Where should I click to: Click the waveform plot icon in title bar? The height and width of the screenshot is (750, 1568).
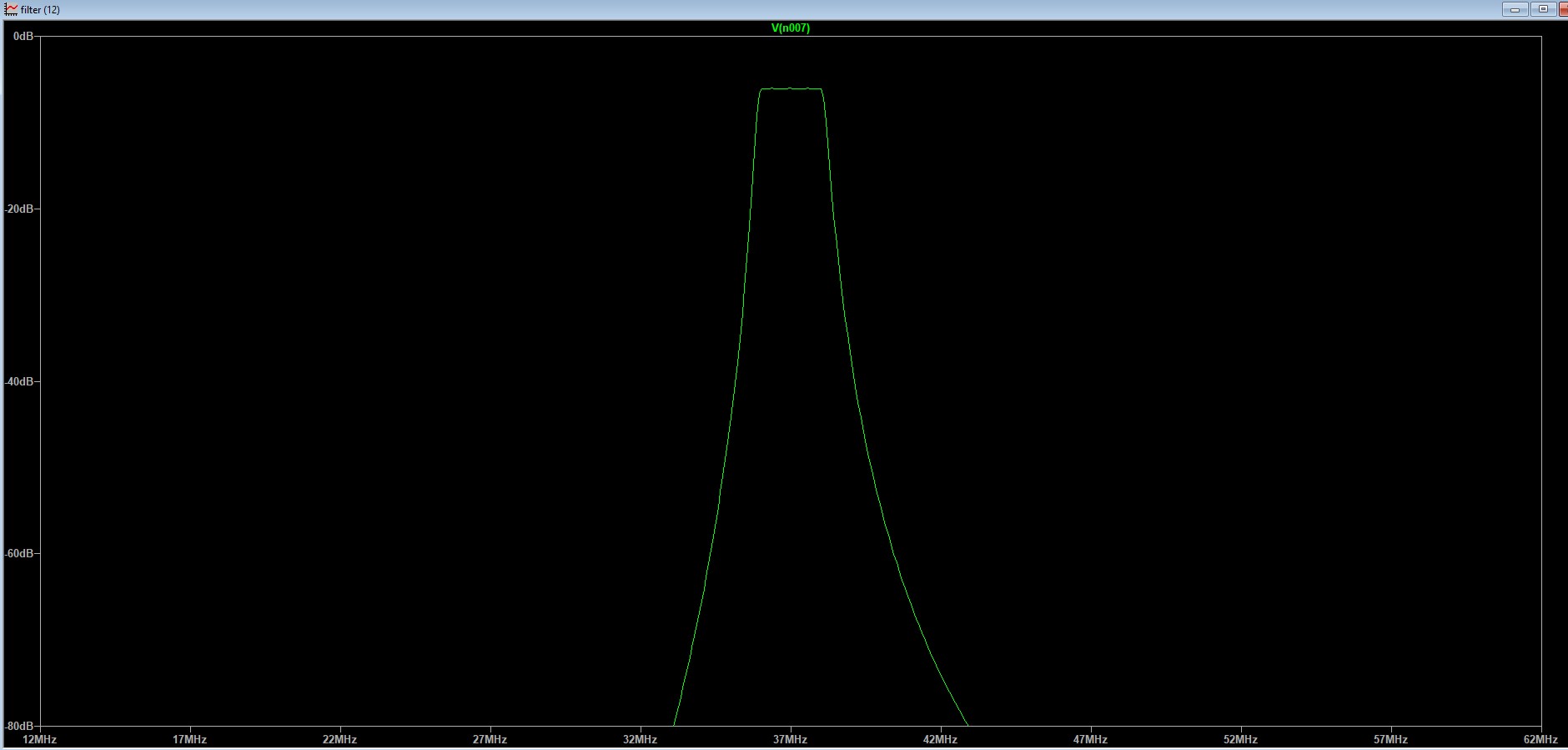click(11, 9)
